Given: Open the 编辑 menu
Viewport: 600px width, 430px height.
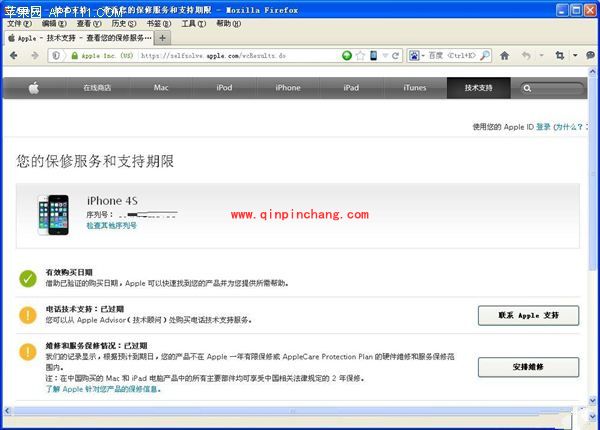Looking at the screenshot, I should click(54, 24).
